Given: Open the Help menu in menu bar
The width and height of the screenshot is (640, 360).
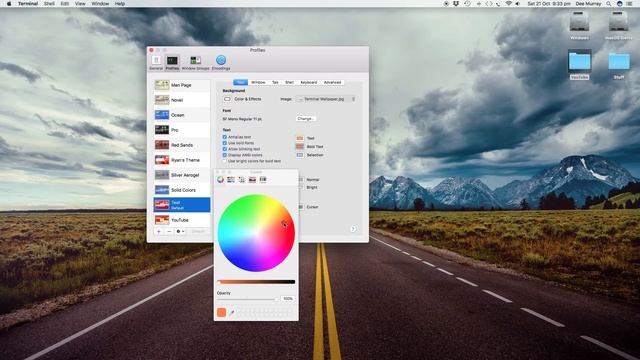Looking at the screenshot, I should click(x=120, y=4).
